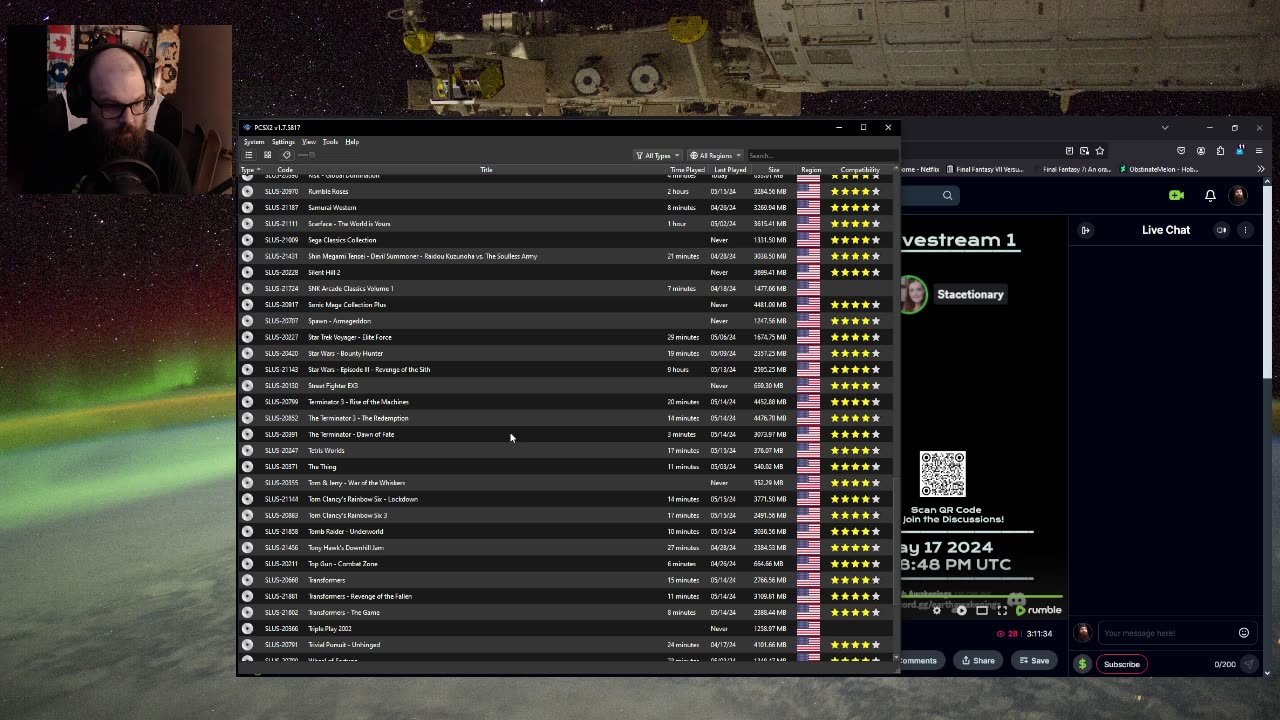Open the emoji picker in chat

pos(1244,633)
